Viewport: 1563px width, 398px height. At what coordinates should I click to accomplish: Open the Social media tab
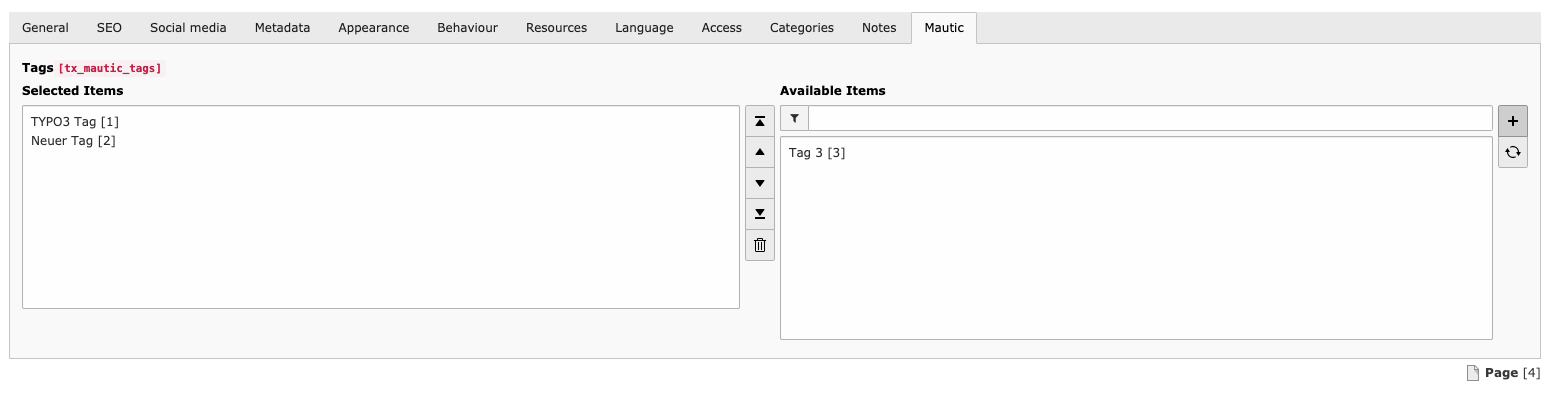click(188, 28)
